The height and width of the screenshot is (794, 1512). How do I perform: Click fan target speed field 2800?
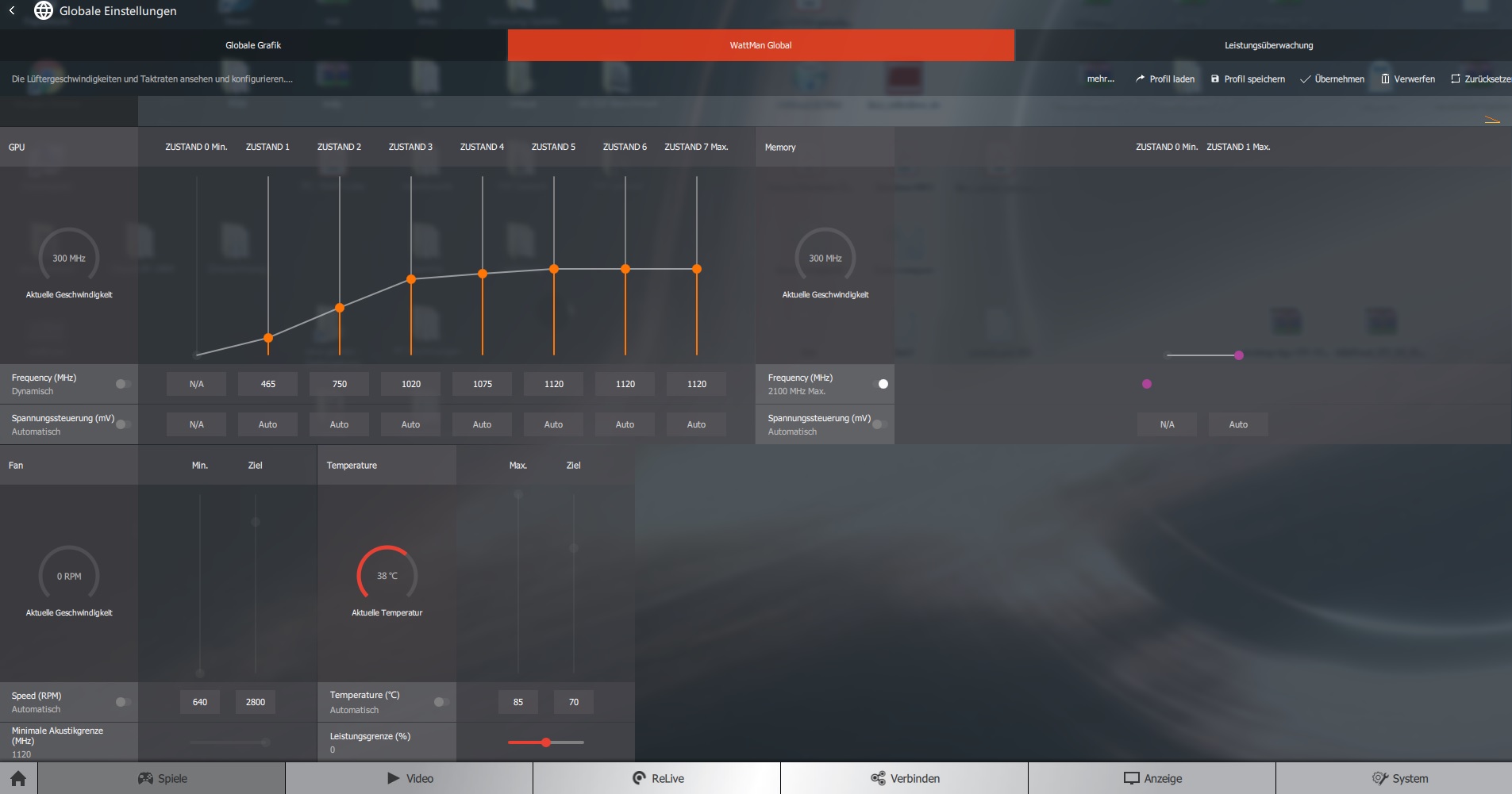(256, 702)
